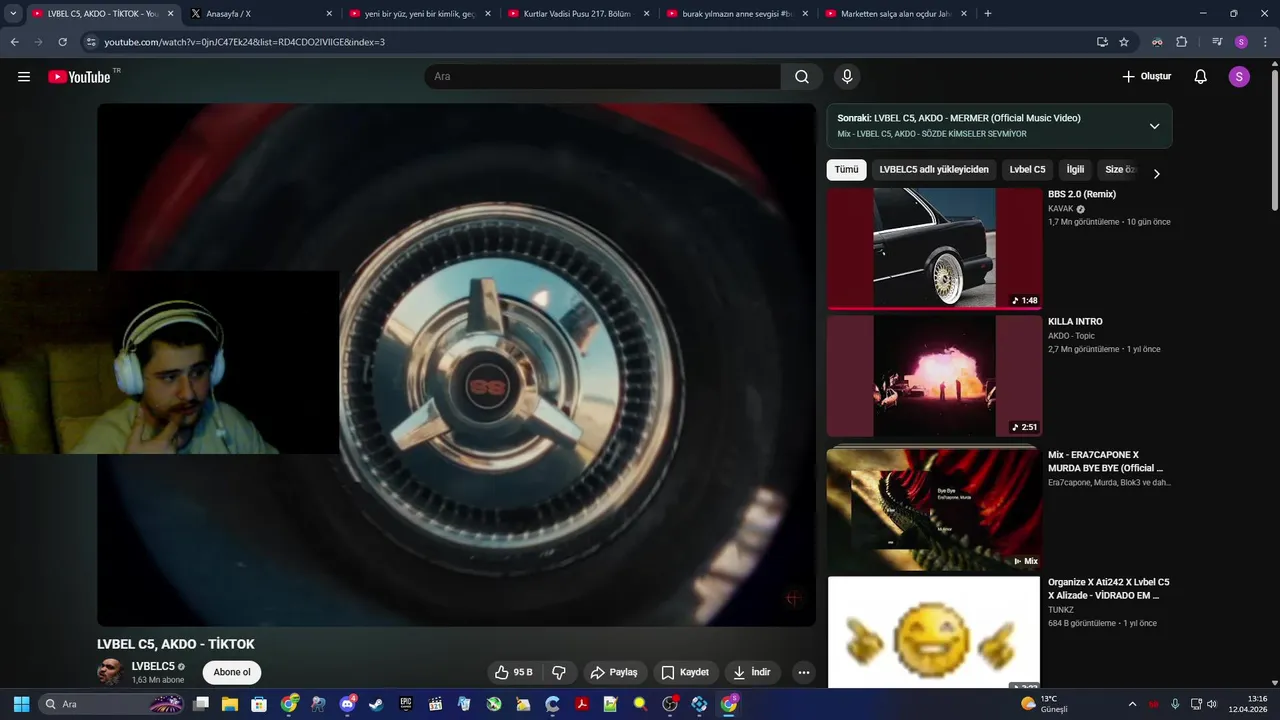Open a new browser tab with plus
The height and width of the screenshot is (720, 1280).
click(988, 14)
